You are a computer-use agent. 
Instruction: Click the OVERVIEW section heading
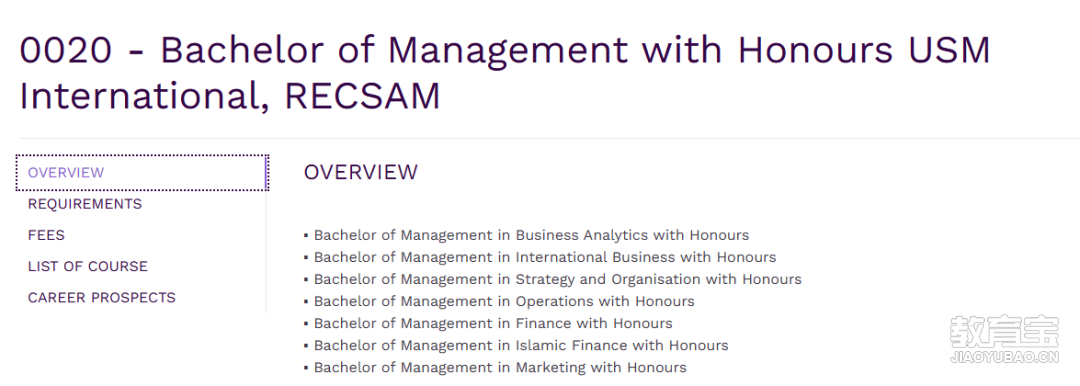coord(360,172)
